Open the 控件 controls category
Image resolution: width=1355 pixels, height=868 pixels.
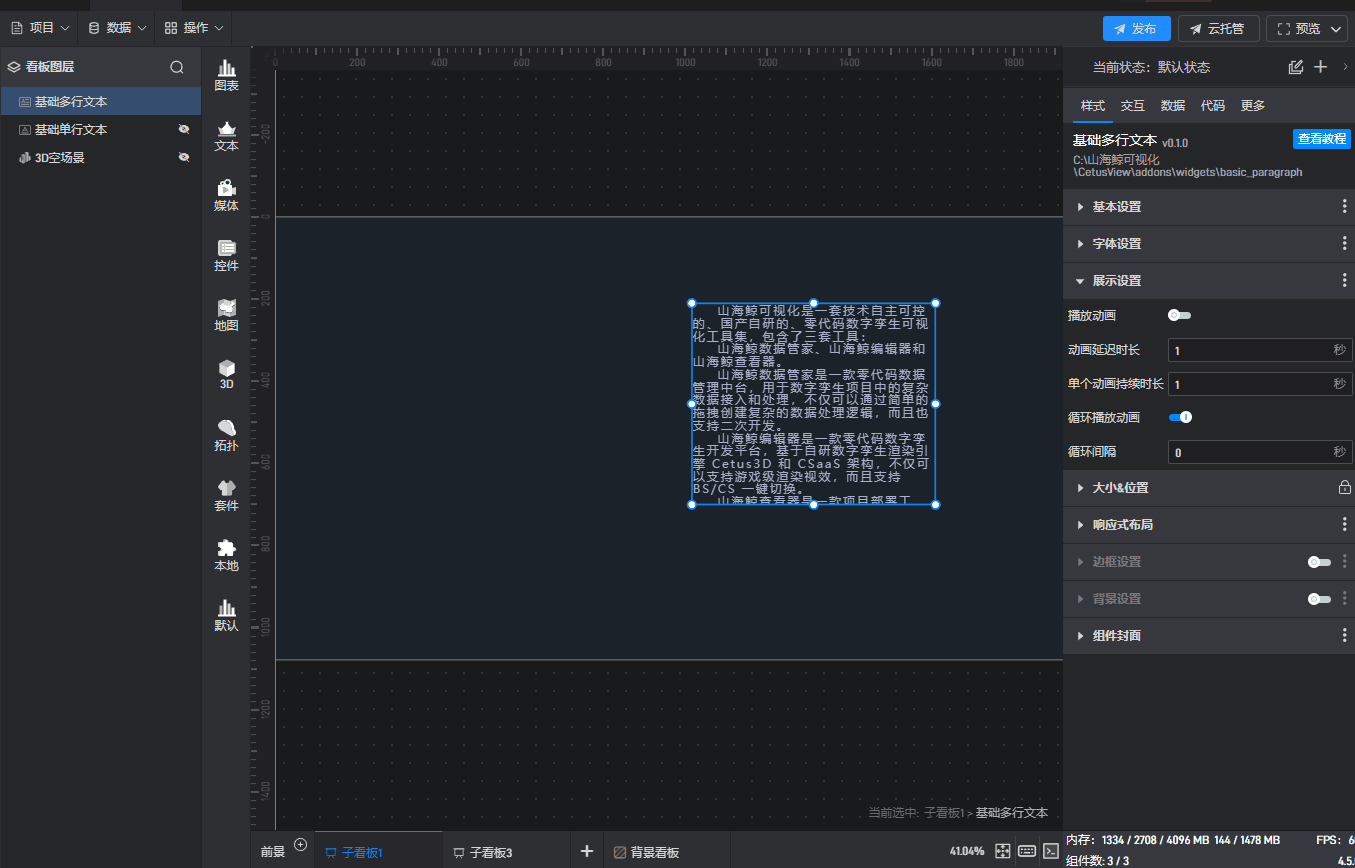pyautogui.click(x=227, y=256)
